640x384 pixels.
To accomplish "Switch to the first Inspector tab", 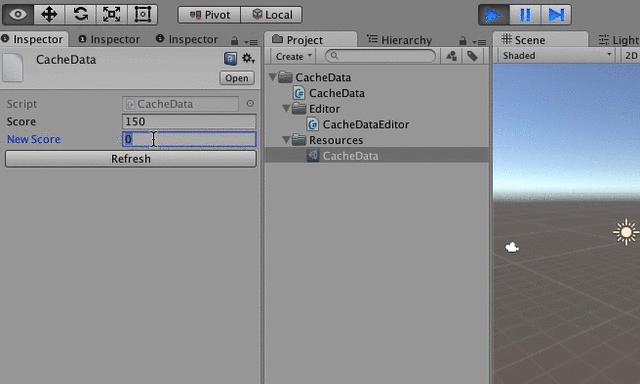I will click(x=33, y=39).
